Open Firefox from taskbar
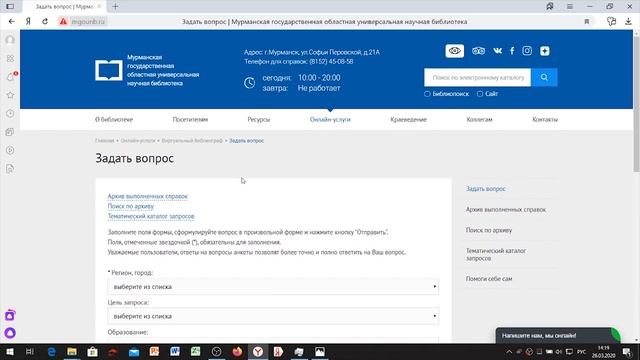 [x=237, y=351]
